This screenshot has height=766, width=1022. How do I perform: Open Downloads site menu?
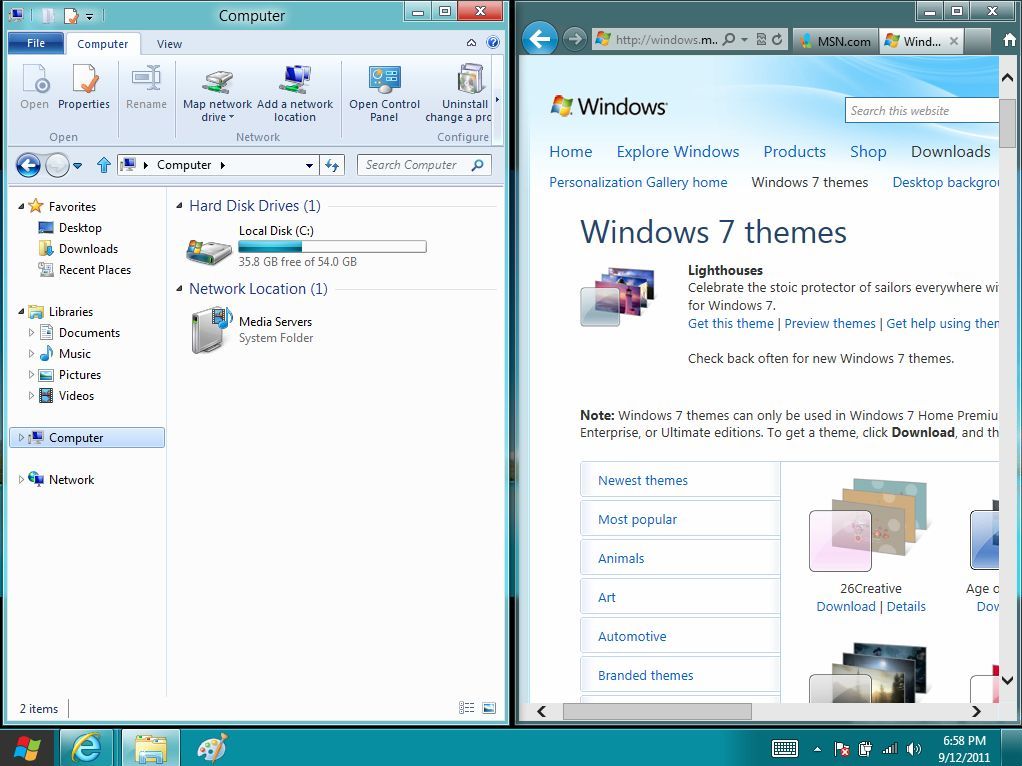[x=950, y=151]
